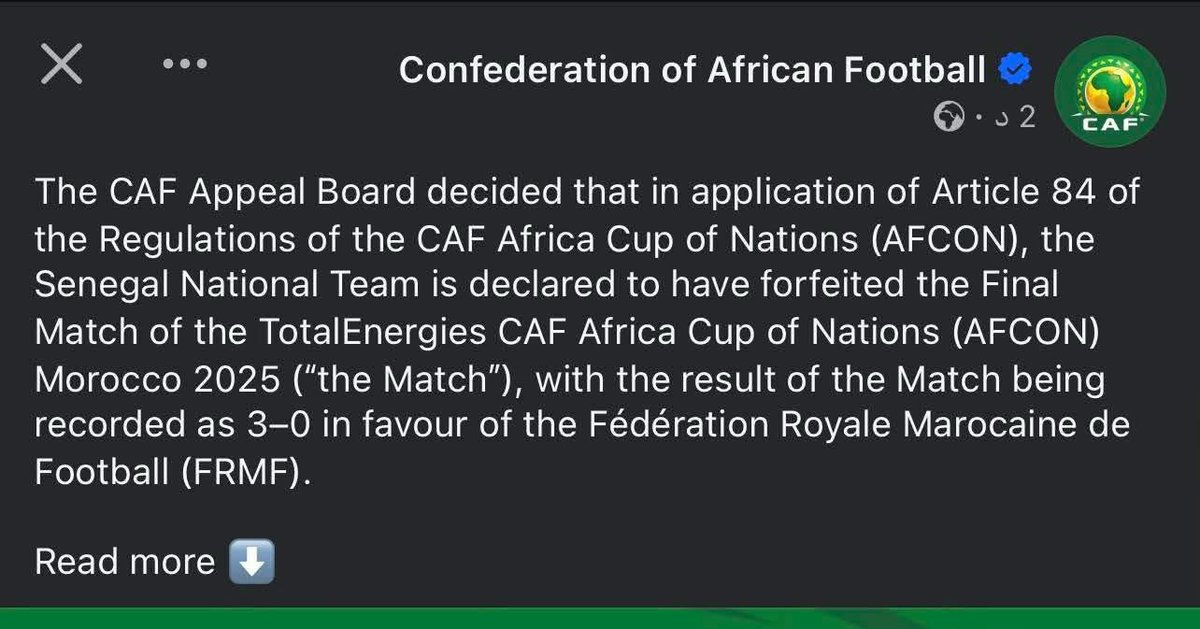
Task: Click the down-arrow emoji after Read more
Action: pyautogui.click(x=251, y=562)
